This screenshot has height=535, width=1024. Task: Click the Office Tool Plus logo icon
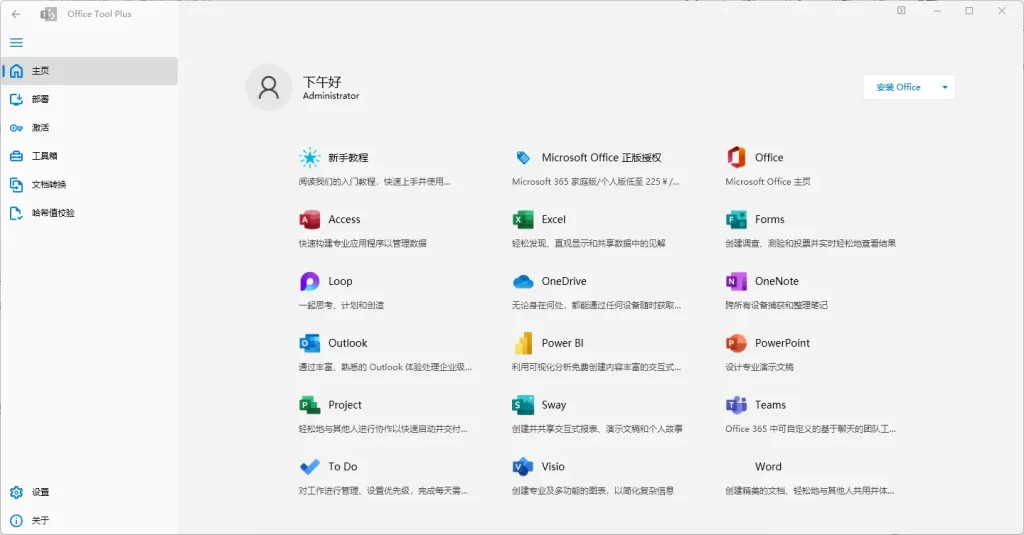(x=48, y=14)
